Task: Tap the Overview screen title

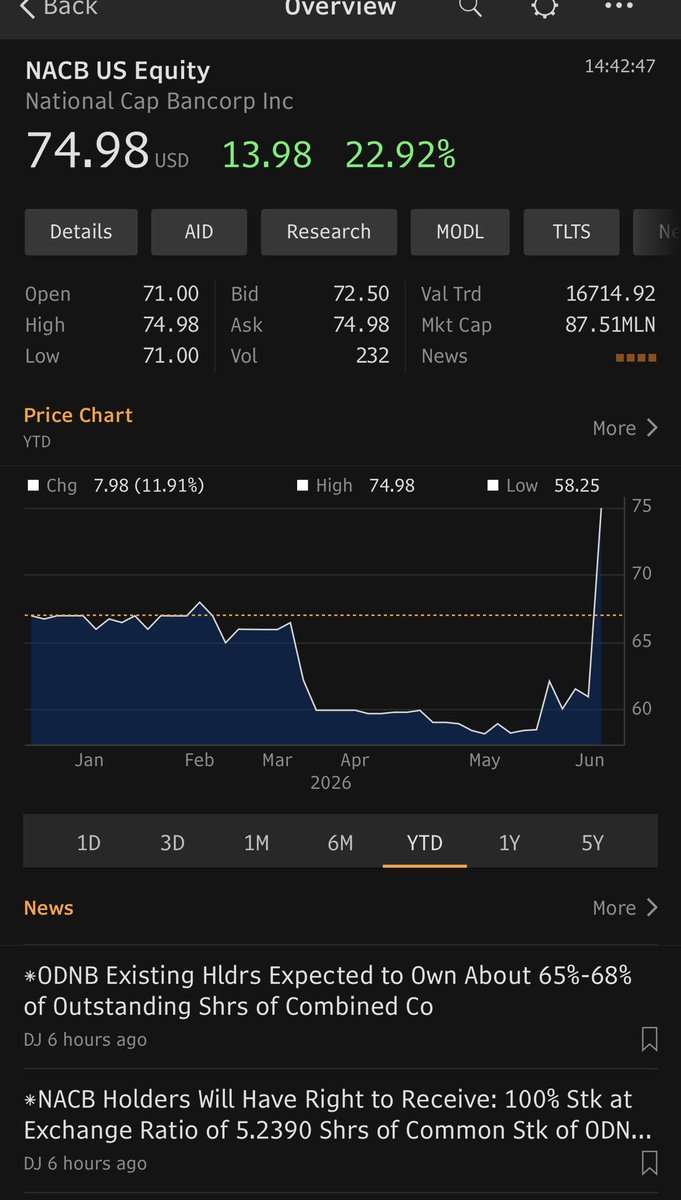Action: (340, 8)
